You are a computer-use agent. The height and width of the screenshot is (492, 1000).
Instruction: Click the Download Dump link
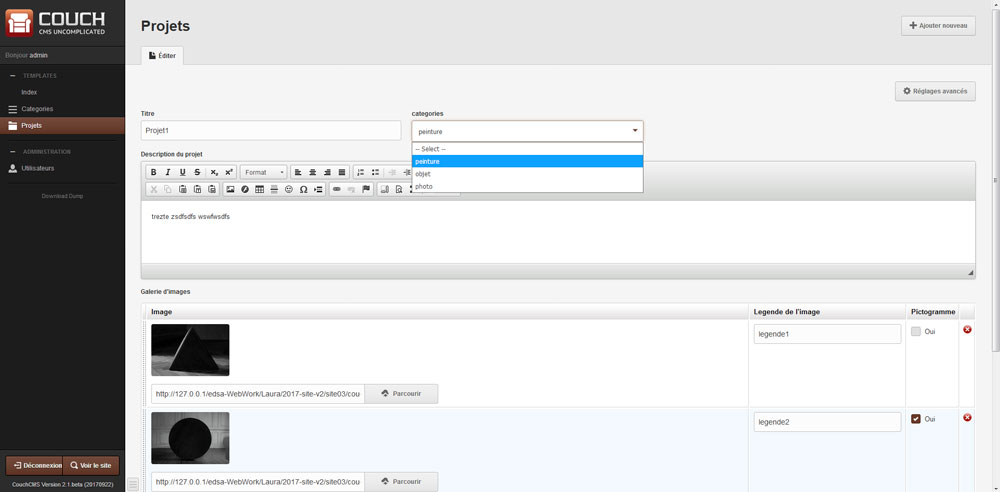(62, 196)
